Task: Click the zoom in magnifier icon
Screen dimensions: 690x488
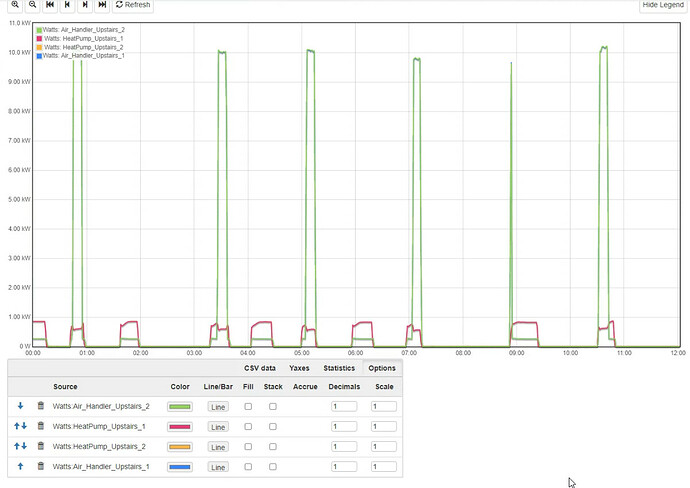Action: coord(15,4)
